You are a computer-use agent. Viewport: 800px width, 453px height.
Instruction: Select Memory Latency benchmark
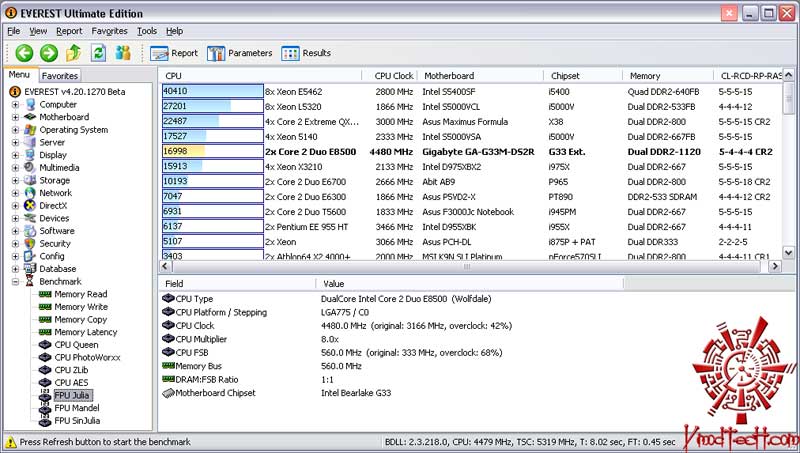coord(86,332)
